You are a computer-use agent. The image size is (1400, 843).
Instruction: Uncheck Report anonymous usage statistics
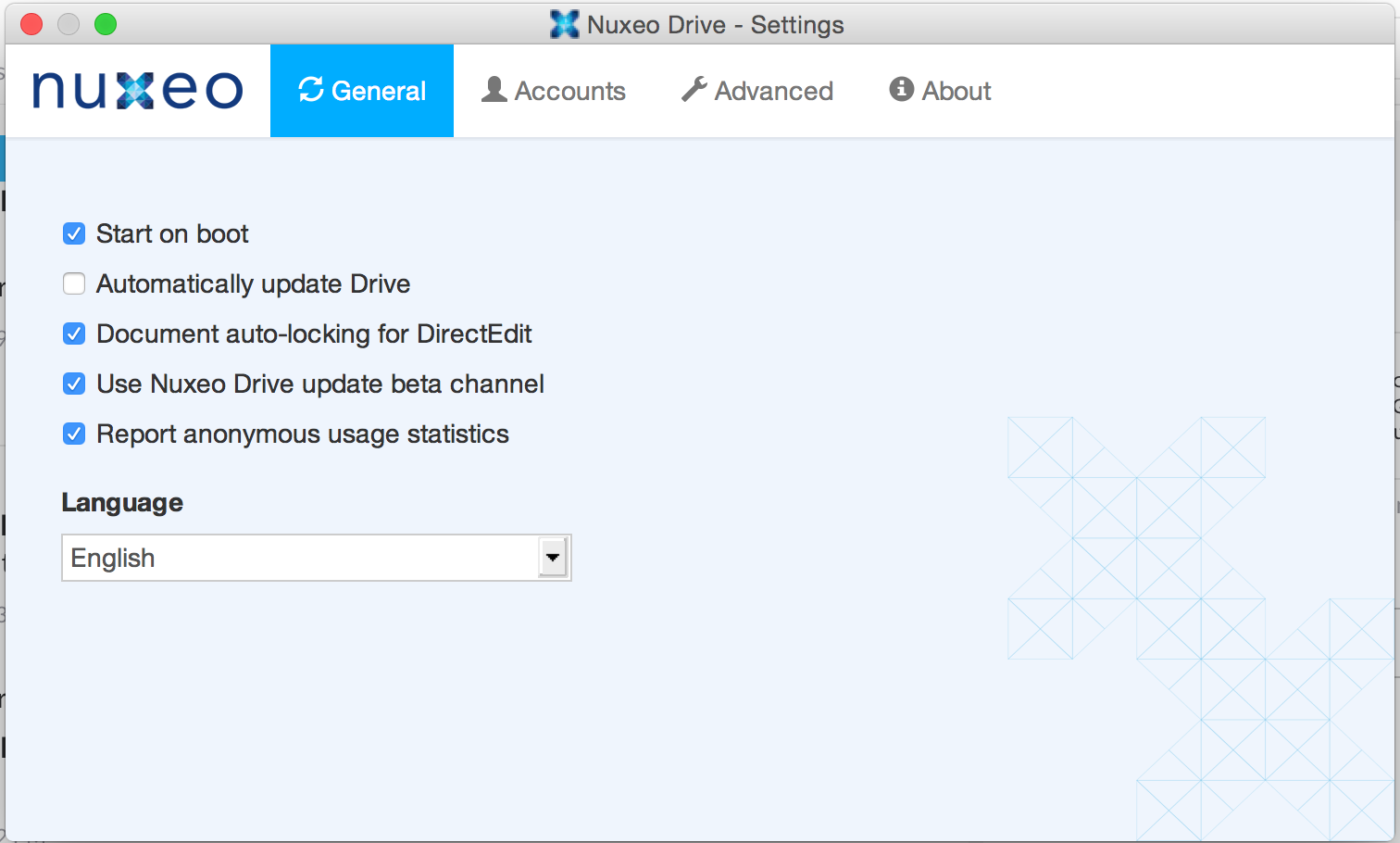point(74,434)
